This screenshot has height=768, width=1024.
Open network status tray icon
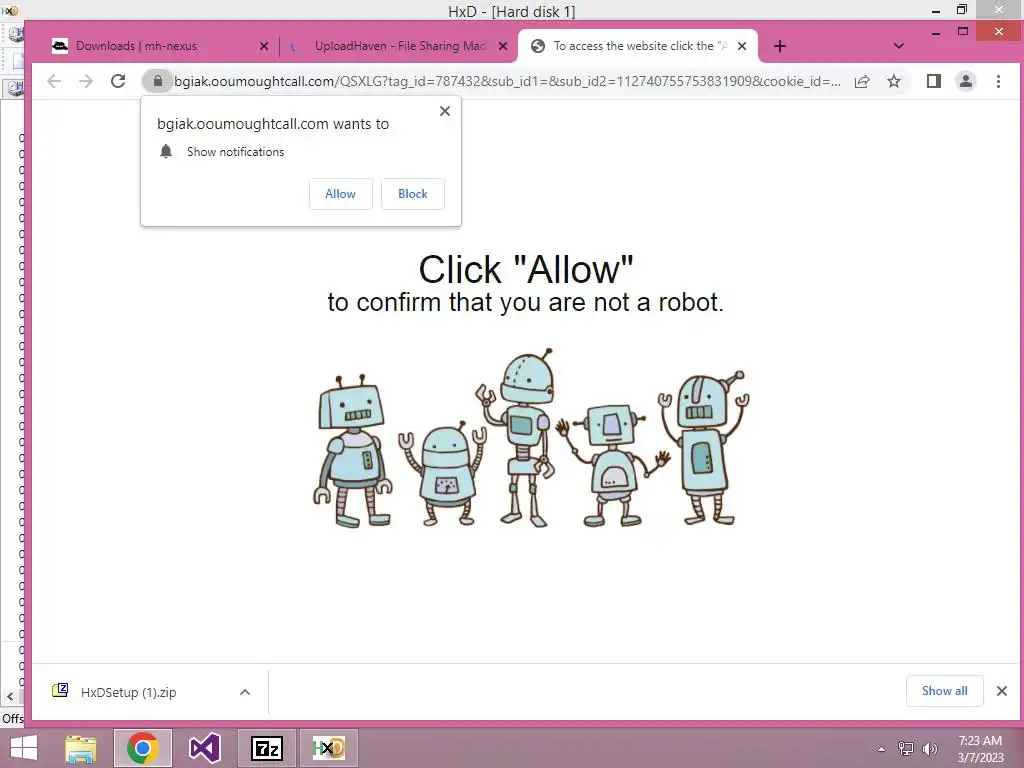[x=906, y=749]
